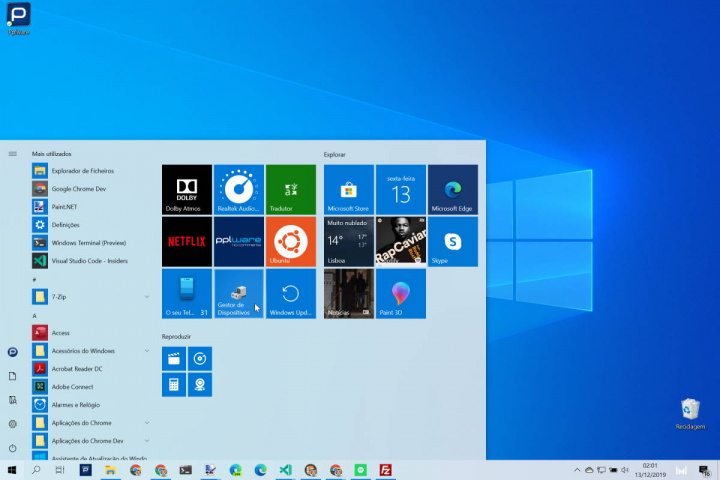
Task: Open the Microsoft Store tile
Action: pyautogui.click(x=349, y=189)
